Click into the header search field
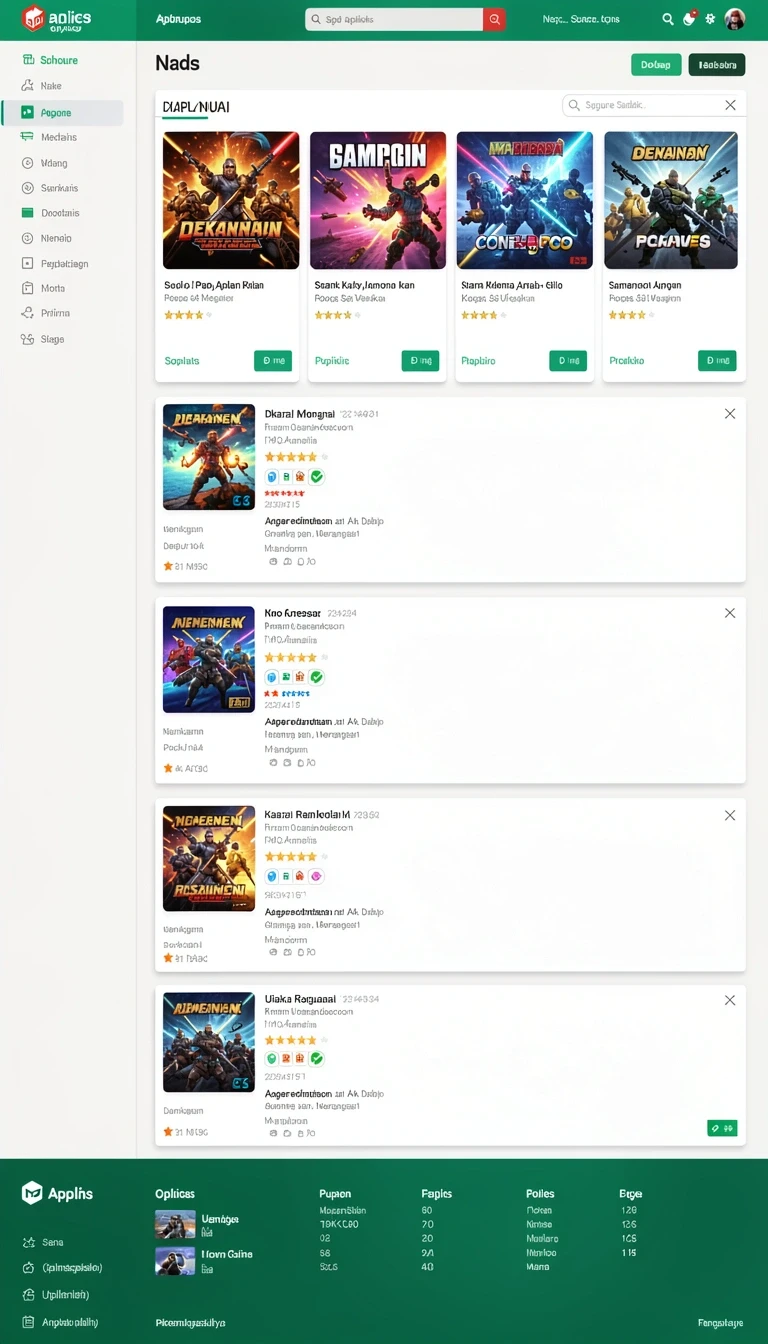Screen dimensions: 768x1344 (395, 19)
